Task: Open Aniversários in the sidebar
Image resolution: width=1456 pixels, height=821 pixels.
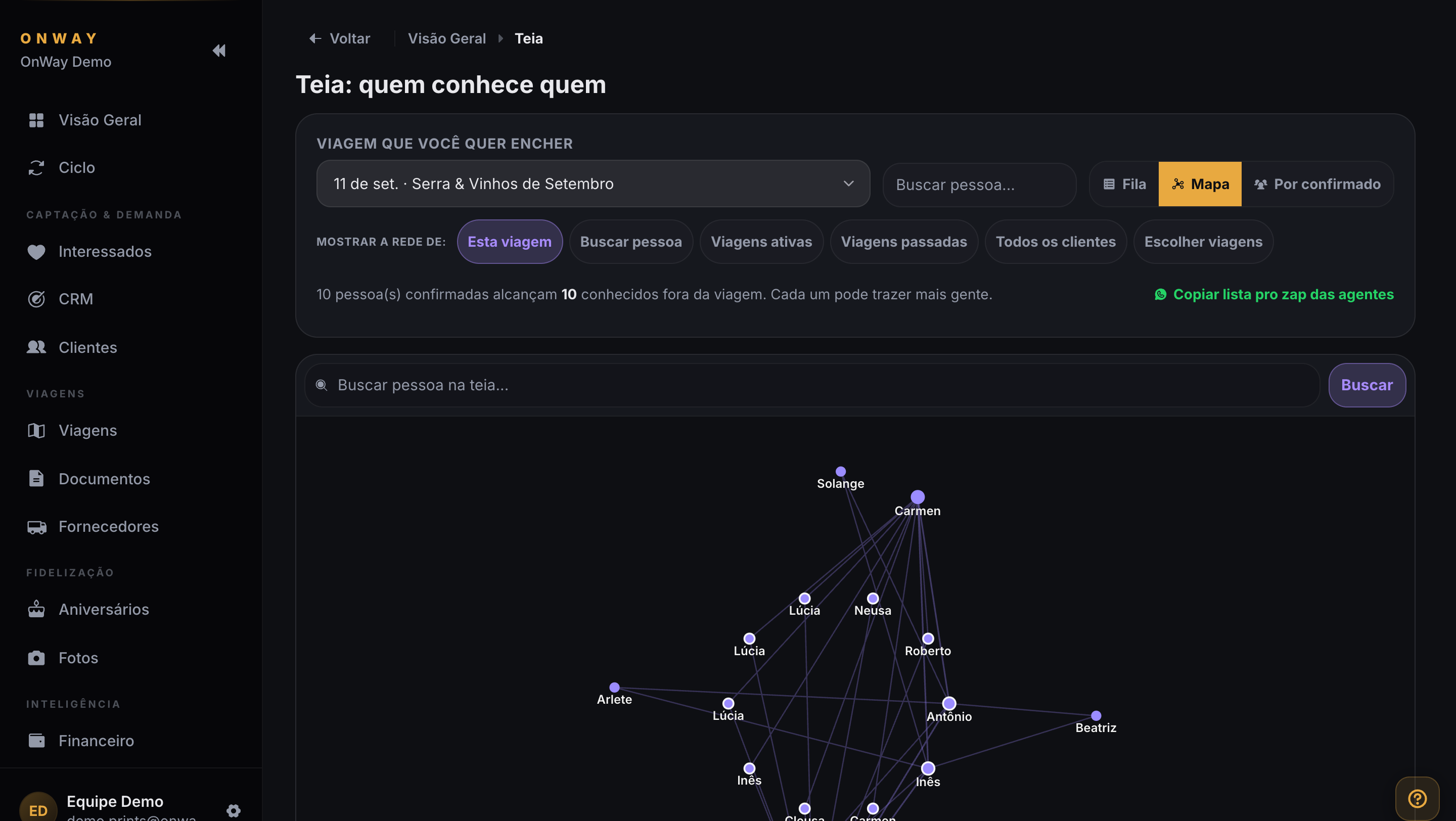Action: coord(104,609)
